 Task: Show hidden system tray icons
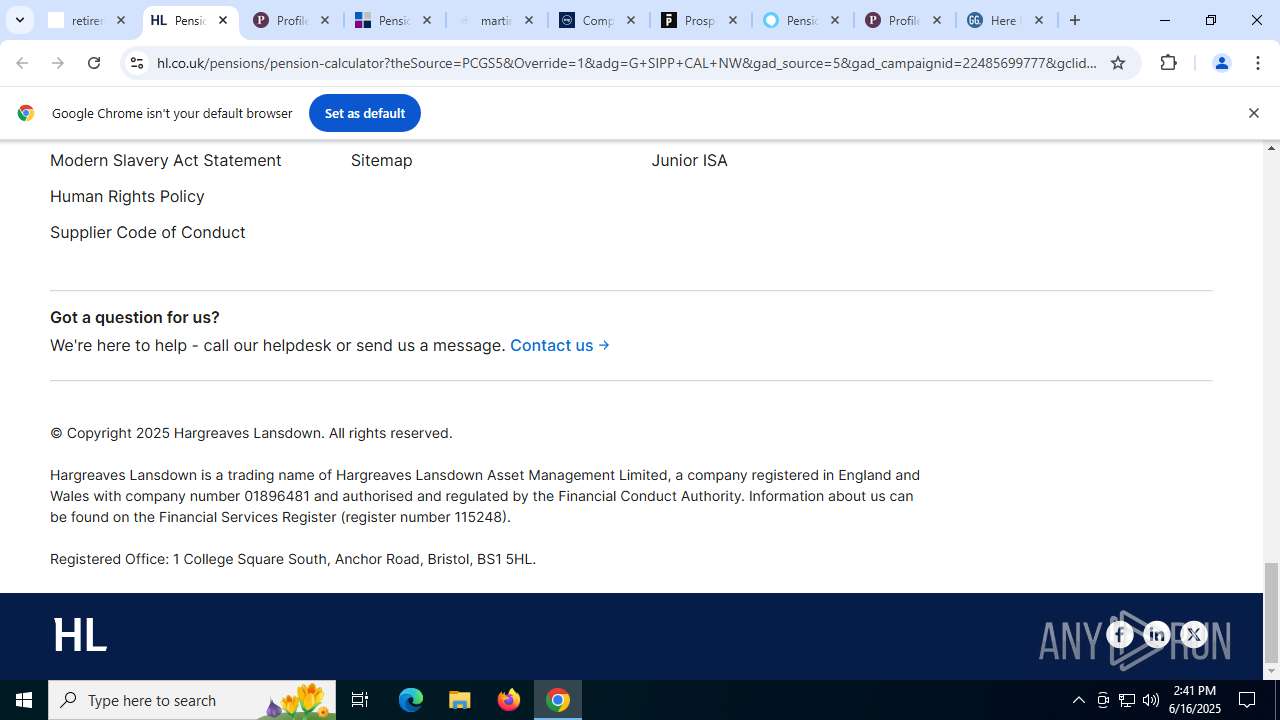click(x=1078, y=700)
